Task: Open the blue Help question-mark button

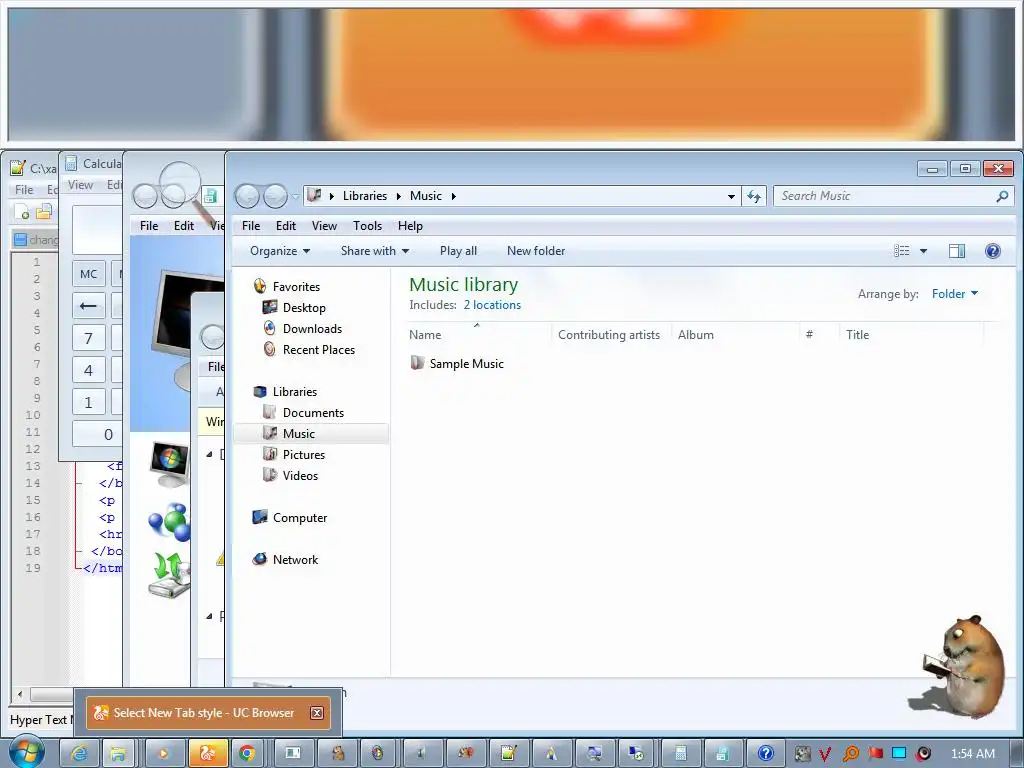Action: (993, 251)
